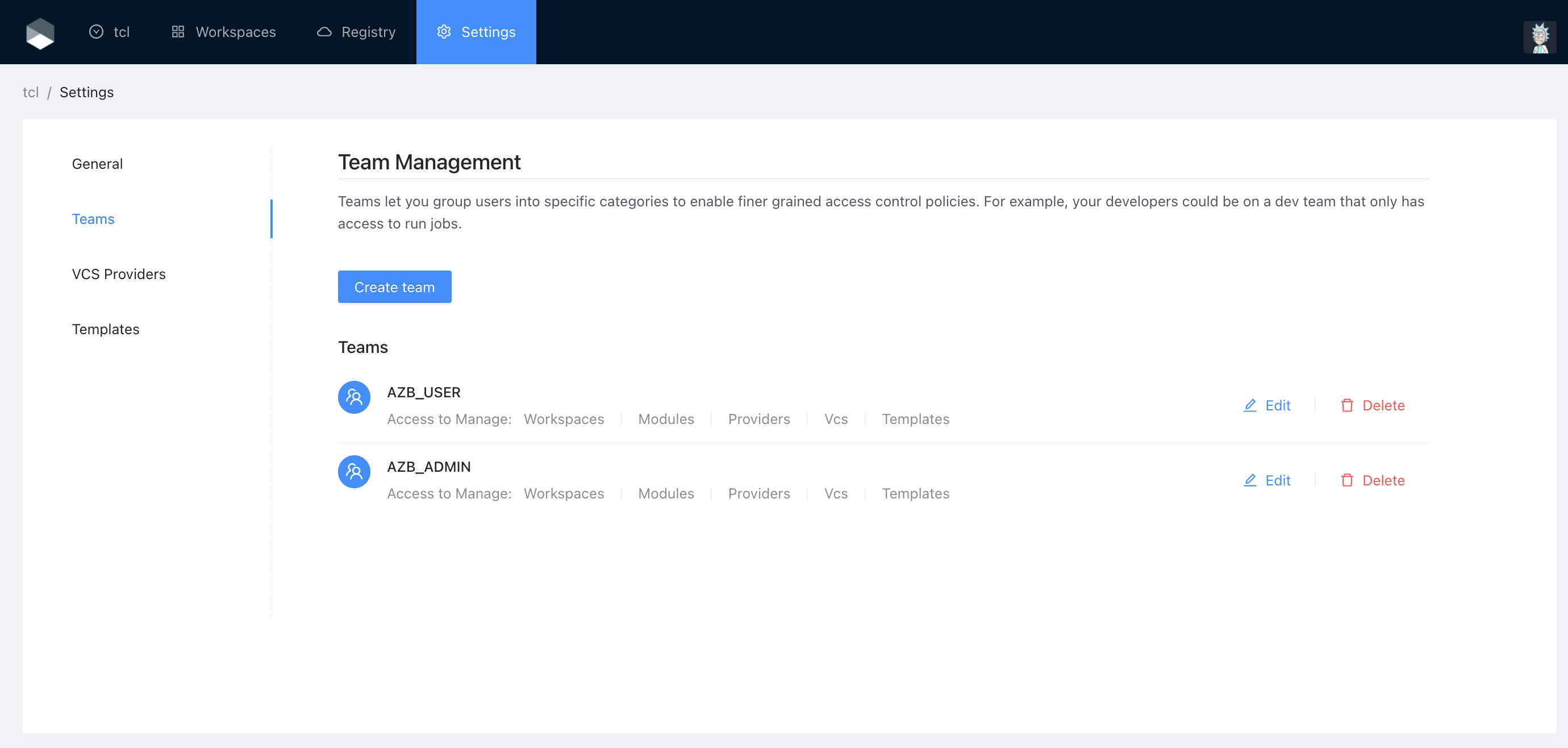The image size is (1568, 748).
Task: Click the Settings breadcrumb
Action: coord(86,92)
